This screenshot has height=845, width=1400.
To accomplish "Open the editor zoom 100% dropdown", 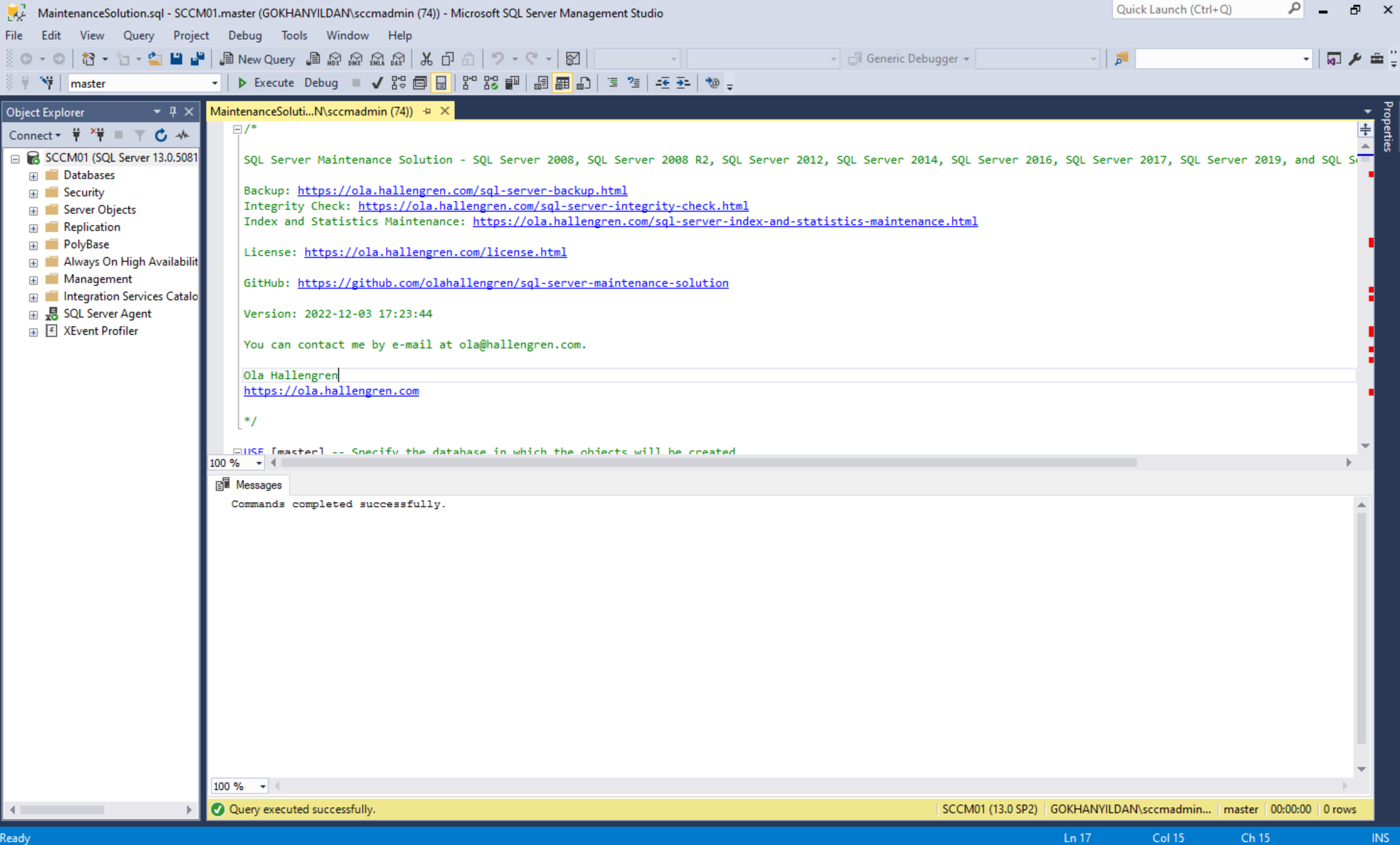I will click(259, 463).
